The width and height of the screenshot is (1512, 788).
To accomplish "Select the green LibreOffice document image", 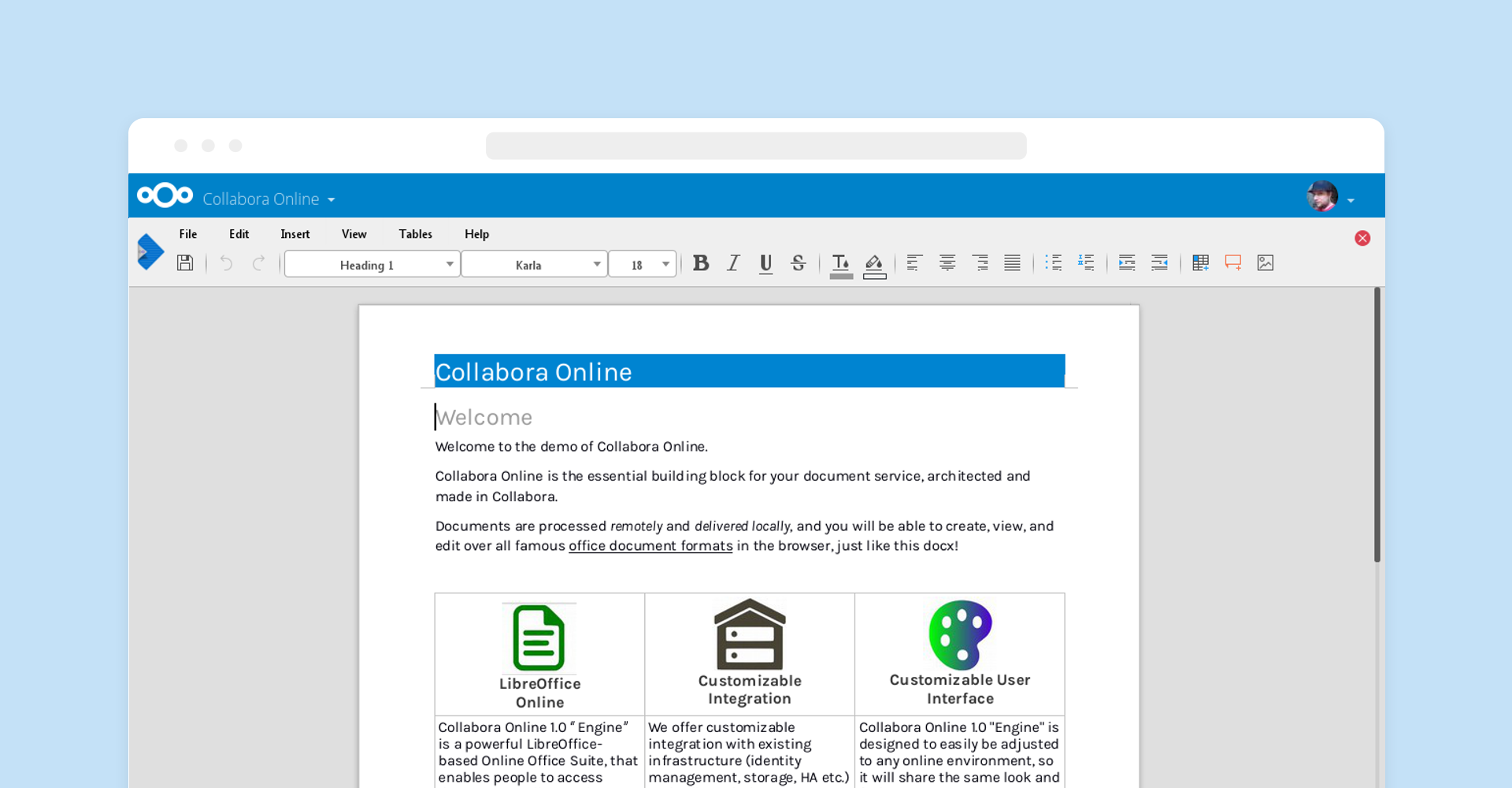I will [539, 637].
